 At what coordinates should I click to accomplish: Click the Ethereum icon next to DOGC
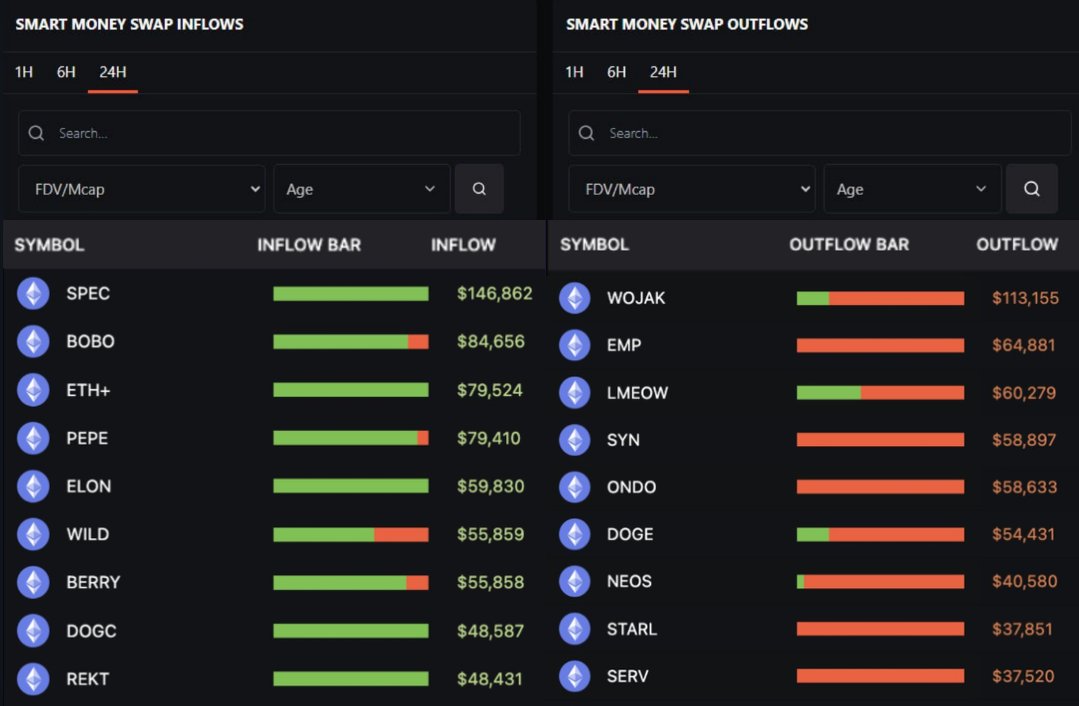point(33,631)
